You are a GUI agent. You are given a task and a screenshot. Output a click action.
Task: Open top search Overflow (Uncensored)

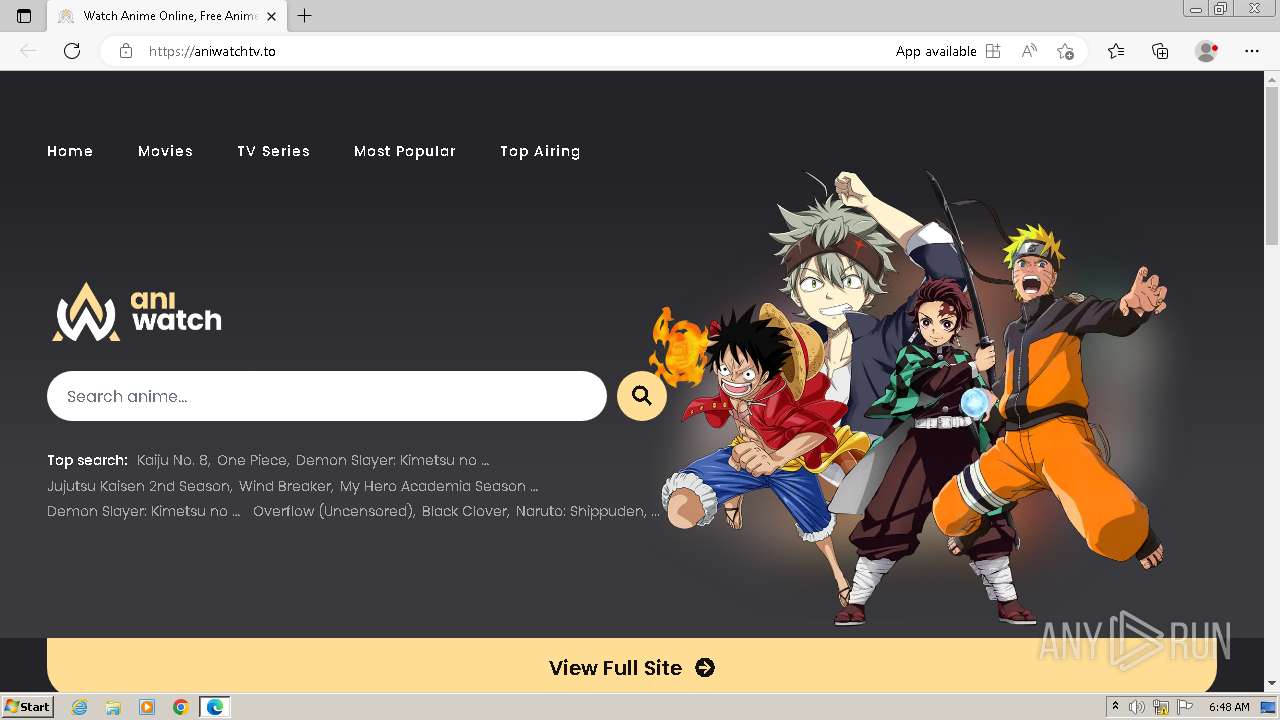(334, 511)
